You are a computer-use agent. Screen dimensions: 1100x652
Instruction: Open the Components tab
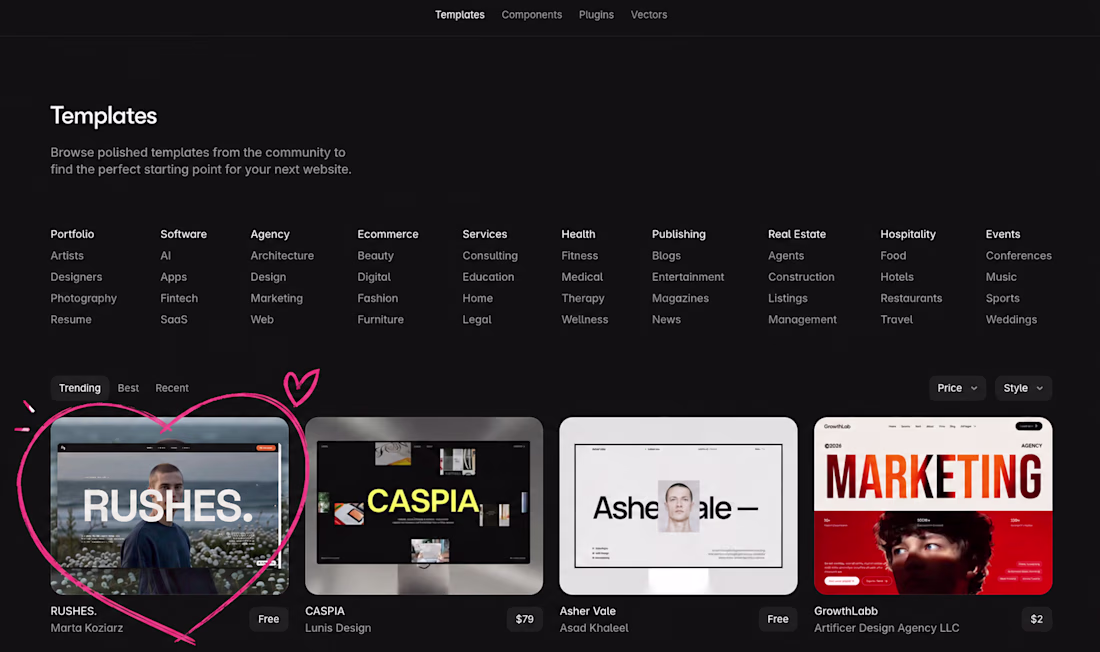tap(532, 15)
